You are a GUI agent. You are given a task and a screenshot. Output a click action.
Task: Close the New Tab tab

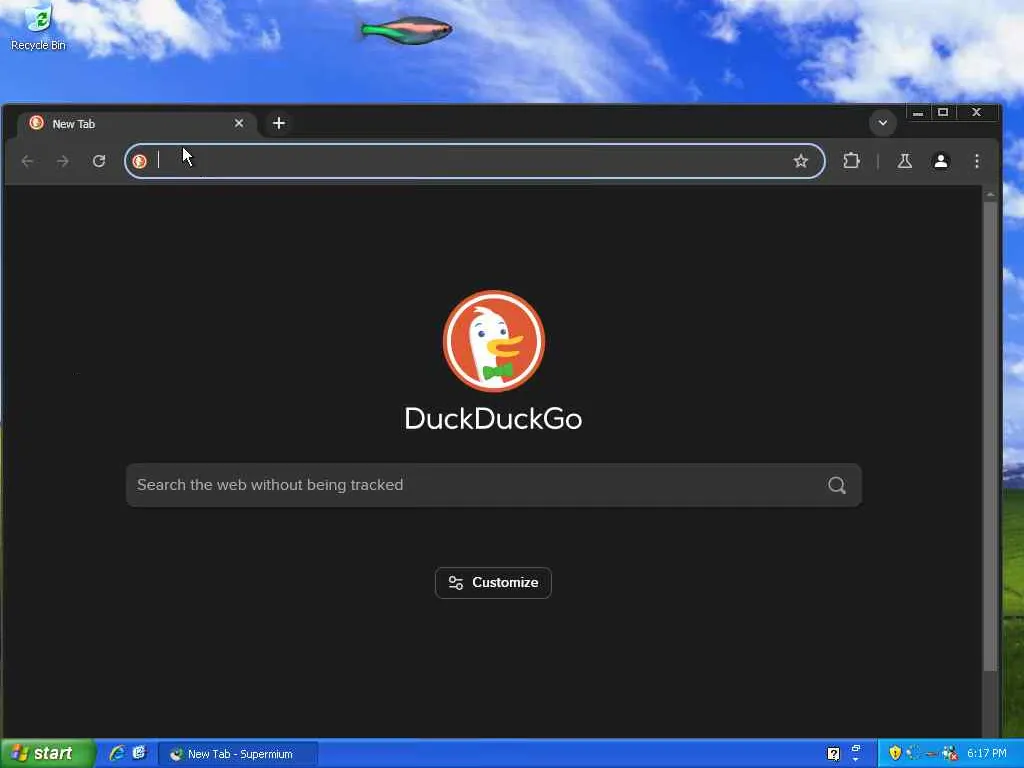click(239, 123)
